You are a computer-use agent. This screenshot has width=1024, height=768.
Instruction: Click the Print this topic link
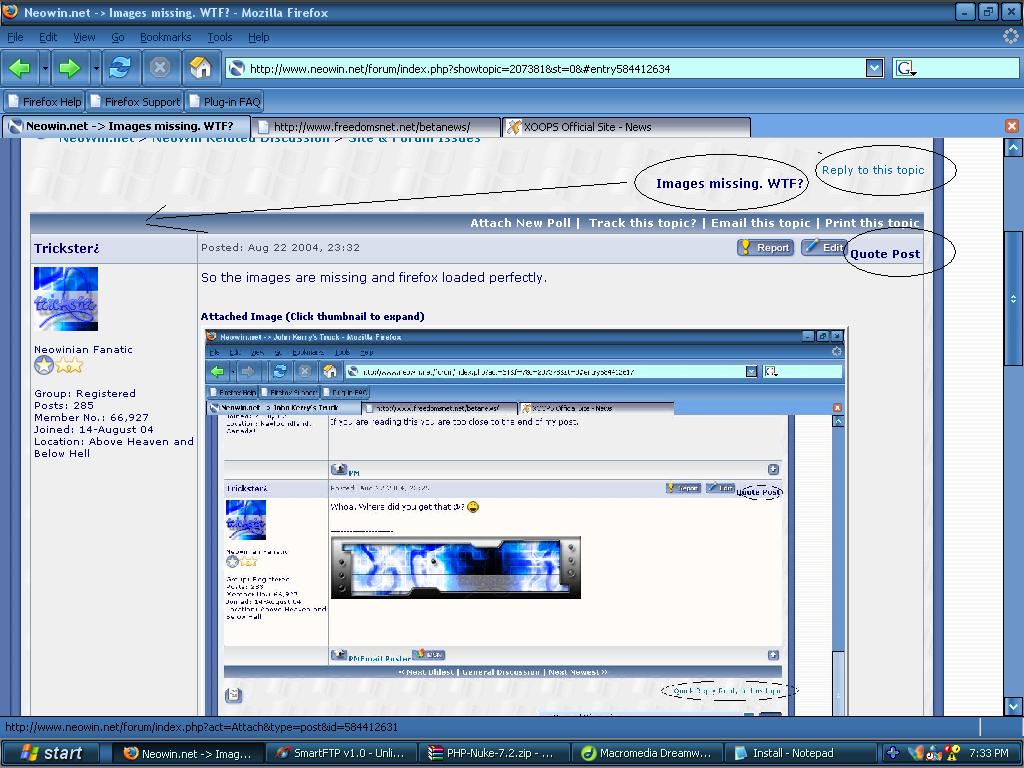point(871,223)
